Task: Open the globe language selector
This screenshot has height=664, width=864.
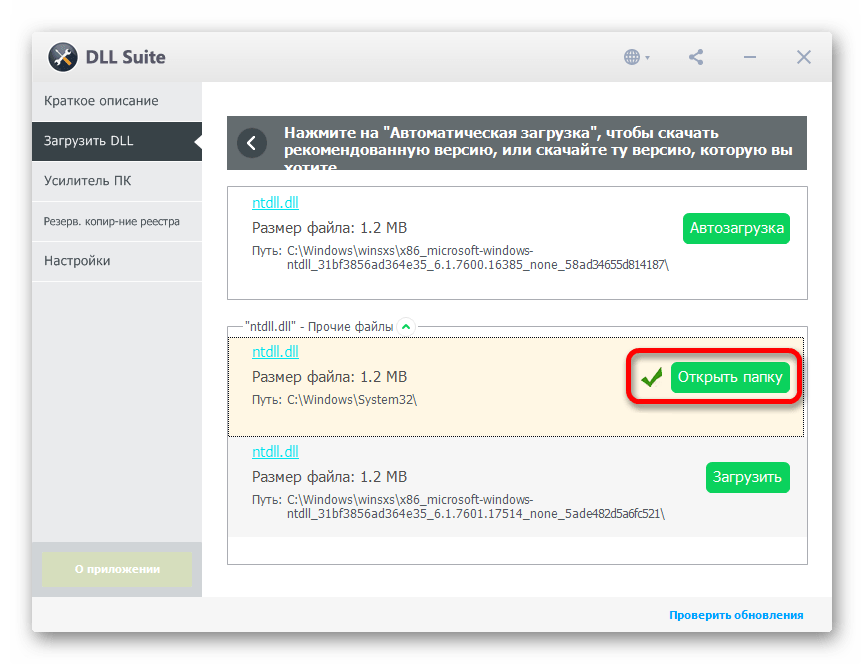Action: [x=633, y=57]
